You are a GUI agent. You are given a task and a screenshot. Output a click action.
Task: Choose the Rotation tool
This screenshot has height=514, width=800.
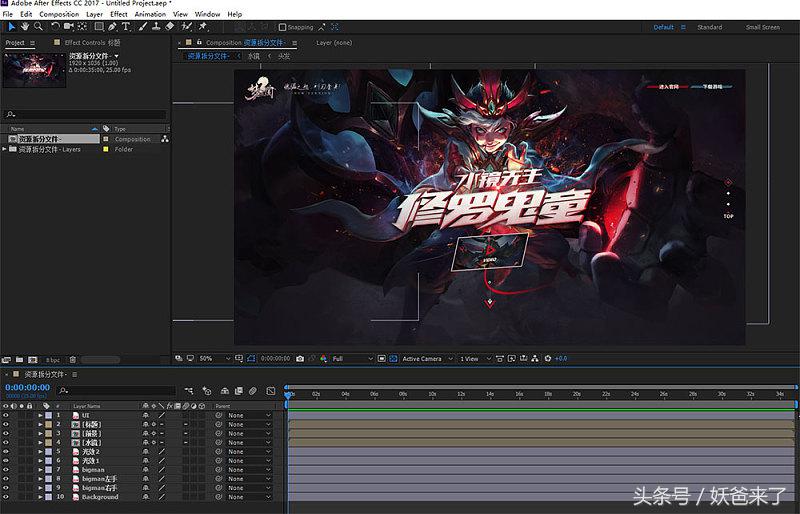click(x=56, y=27)
